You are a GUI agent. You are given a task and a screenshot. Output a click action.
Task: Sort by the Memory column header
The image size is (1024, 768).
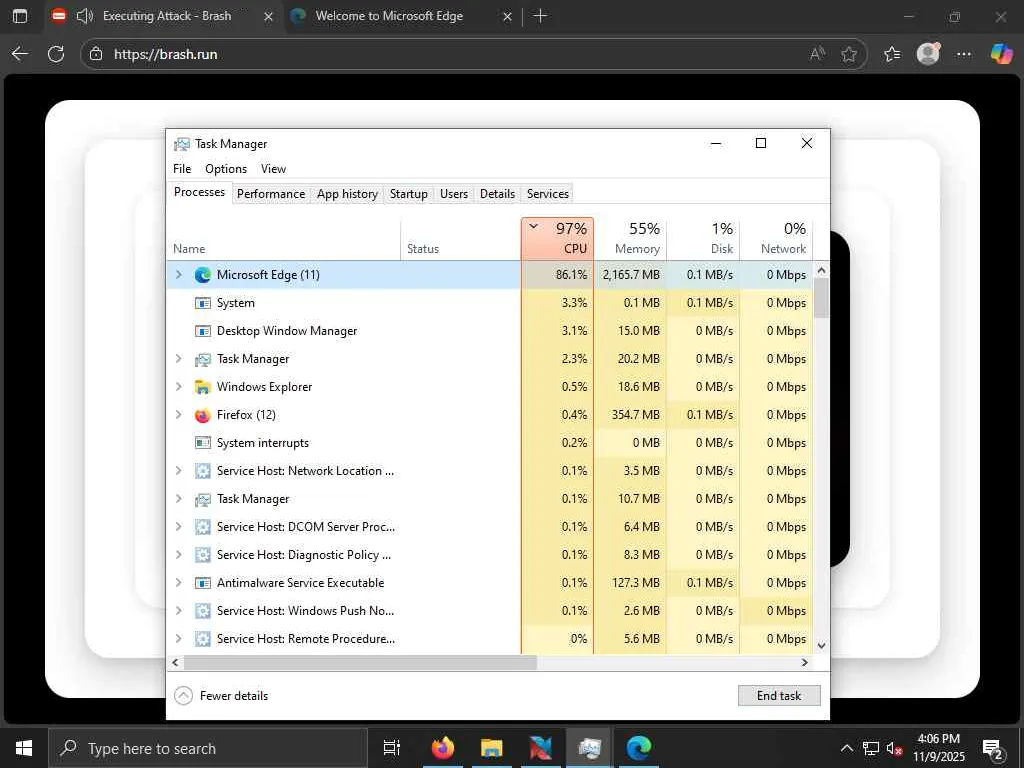630,238
